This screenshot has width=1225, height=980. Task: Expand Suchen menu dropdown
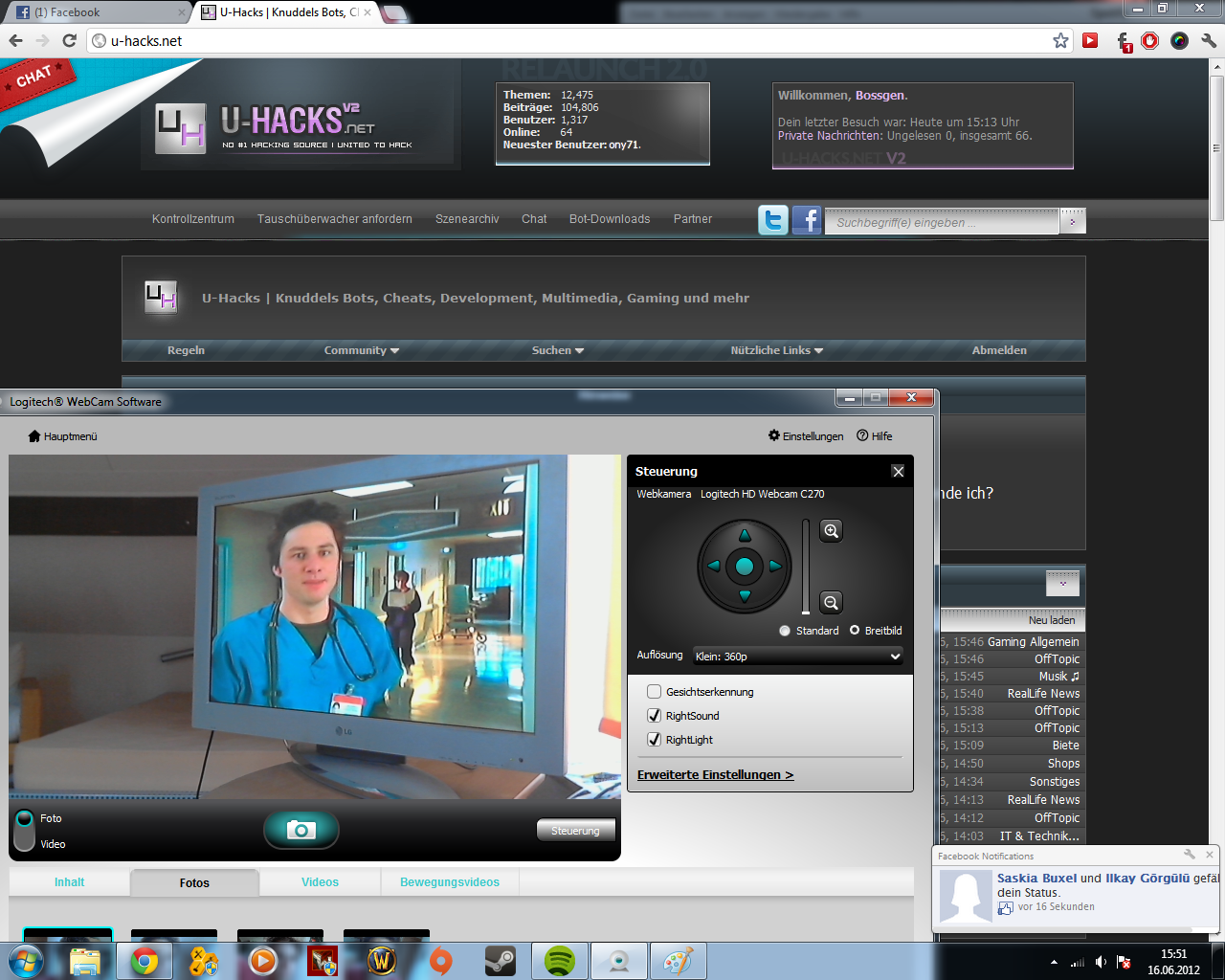tap(558, 350)
